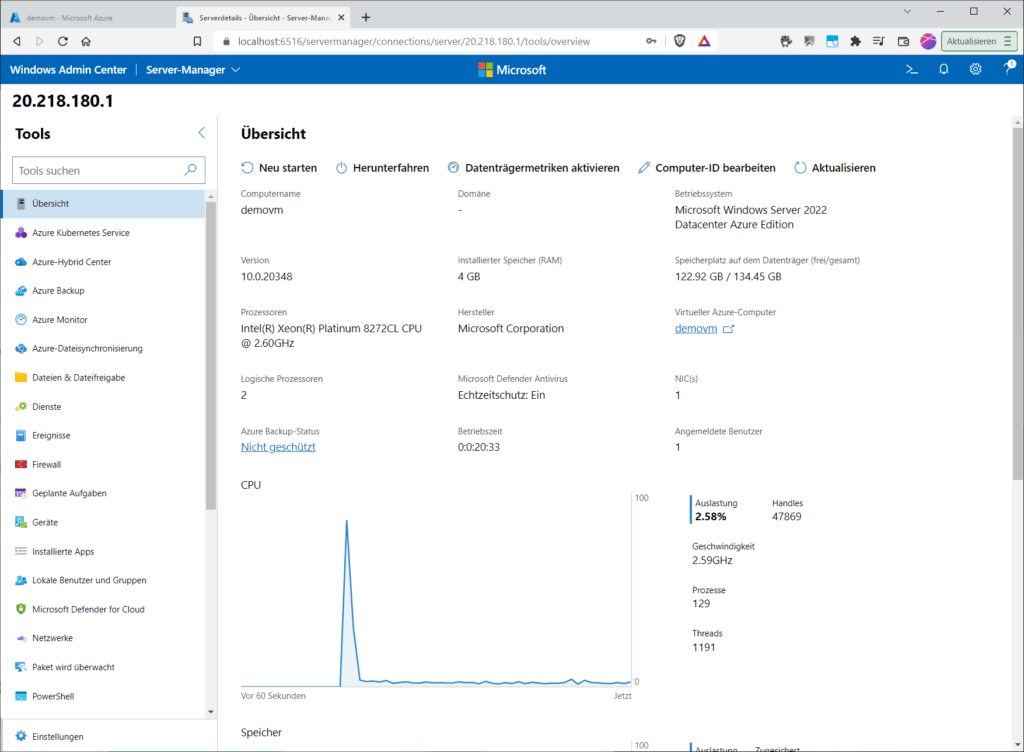Image resolution: width=1024 pixels, height=752 pixels.
Task: Bookmark this page icon
Action: coord(197,41)
